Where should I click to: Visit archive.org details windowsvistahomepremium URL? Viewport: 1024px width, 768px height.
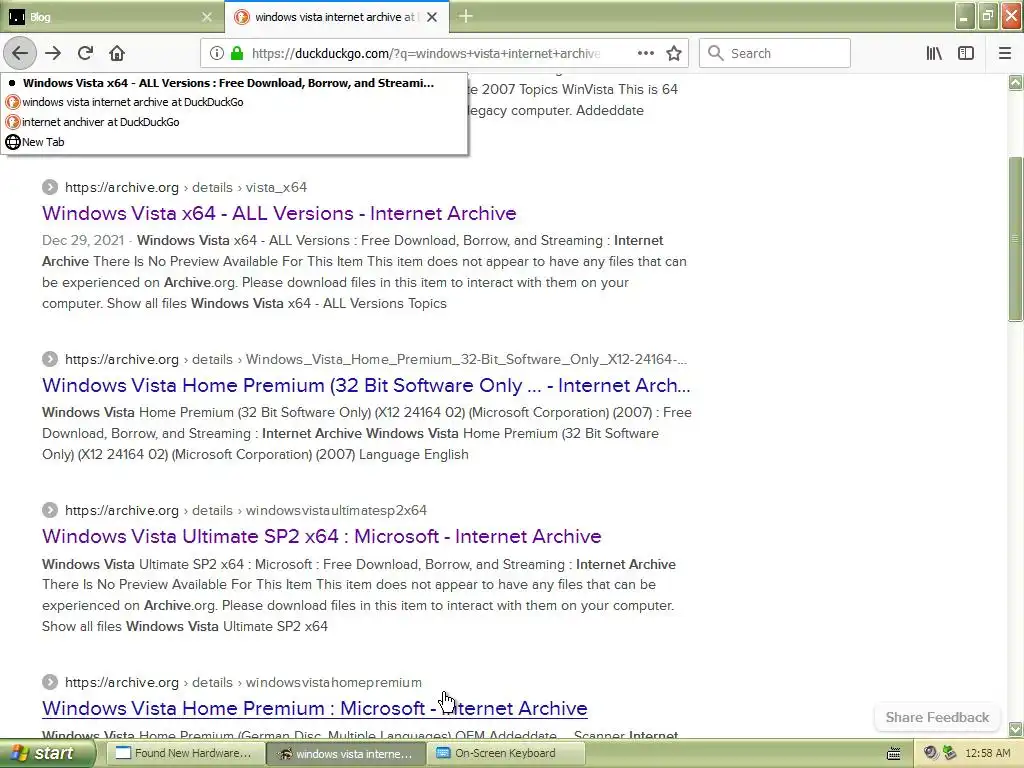(243, 682)
